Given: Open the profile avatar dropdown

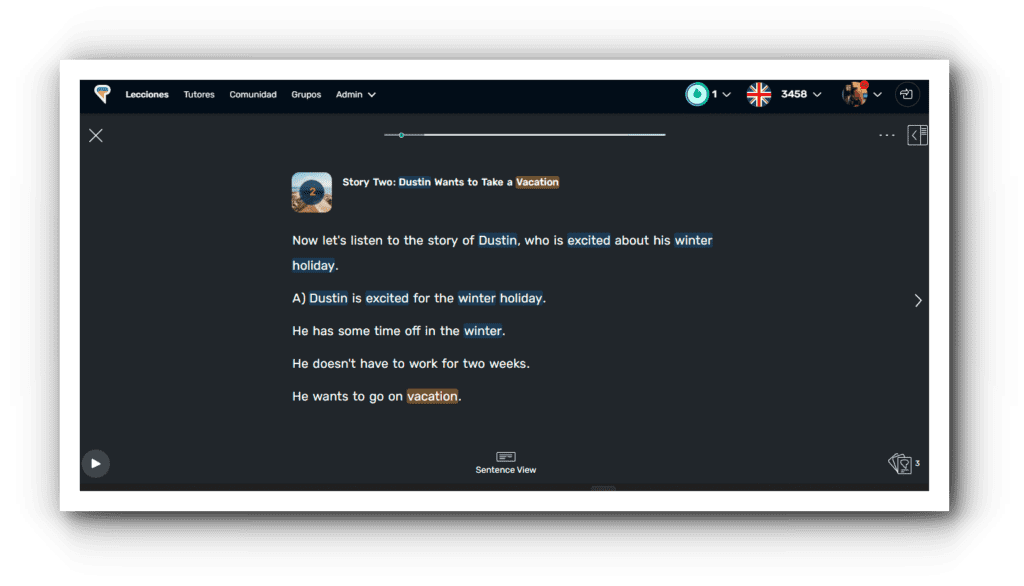Looking at the screenshot, I should [861, 94].
